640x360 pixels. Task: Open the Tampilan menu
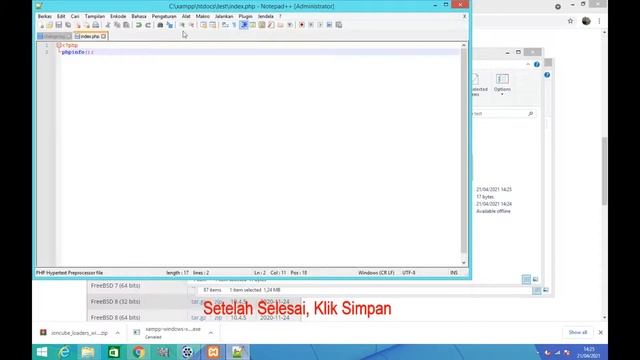[x=95, y=16]
